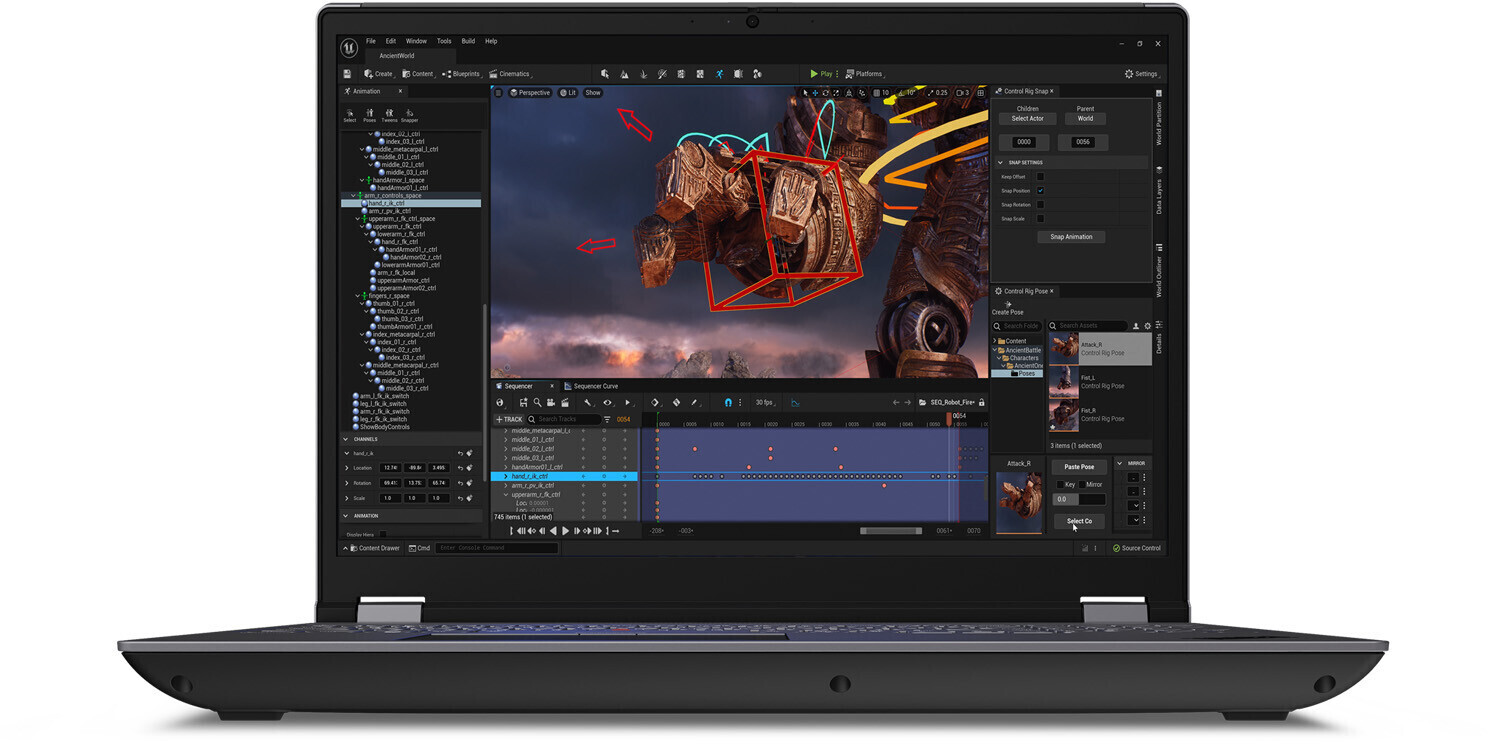Image resolution: width=1488 pixels, height=744 pixels.
Task: Switch to the Sequencer Curve tab
Action: pos(594,386)
